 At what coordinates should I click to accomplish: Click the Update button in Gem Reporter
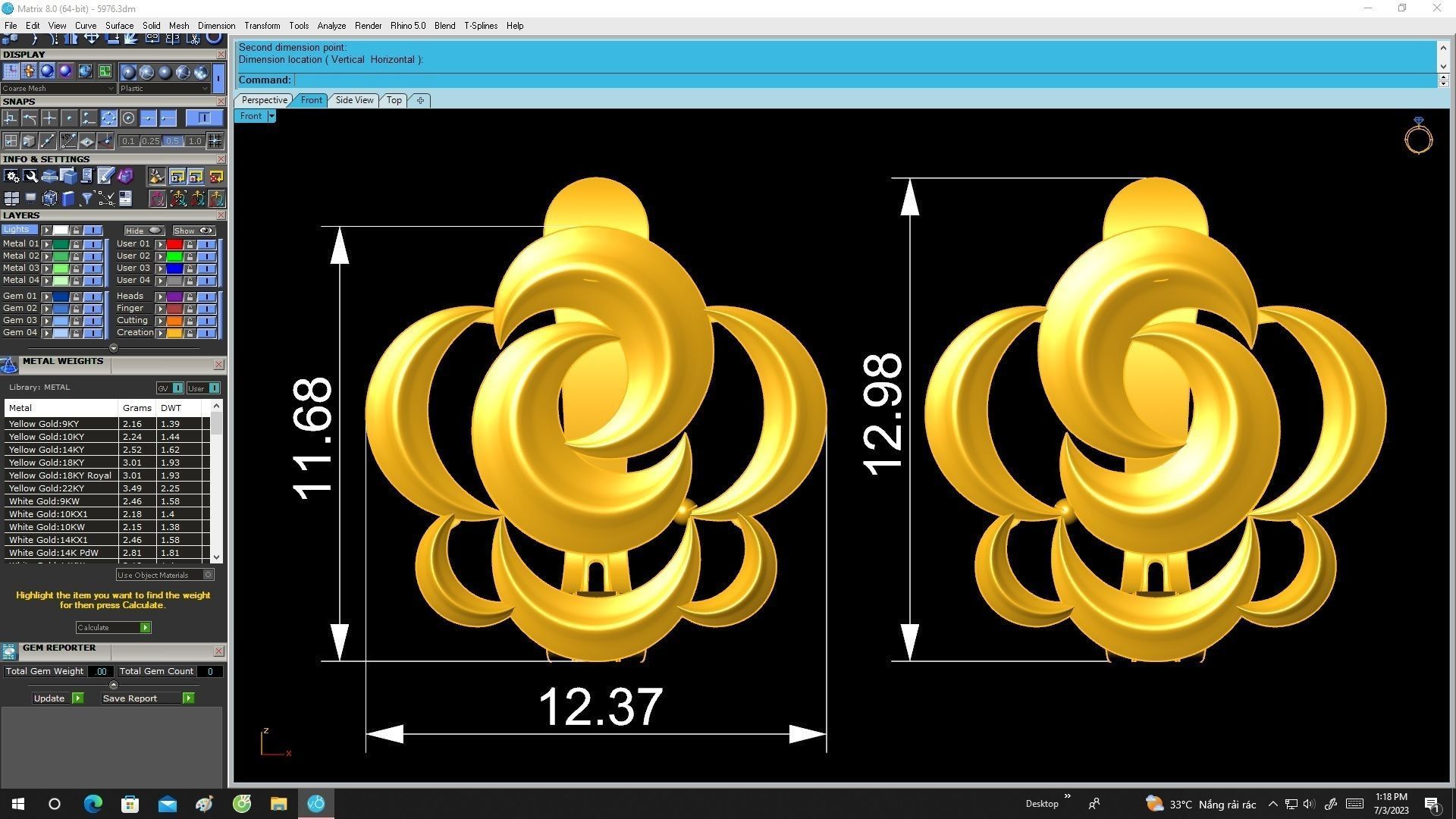pos(58,698)
